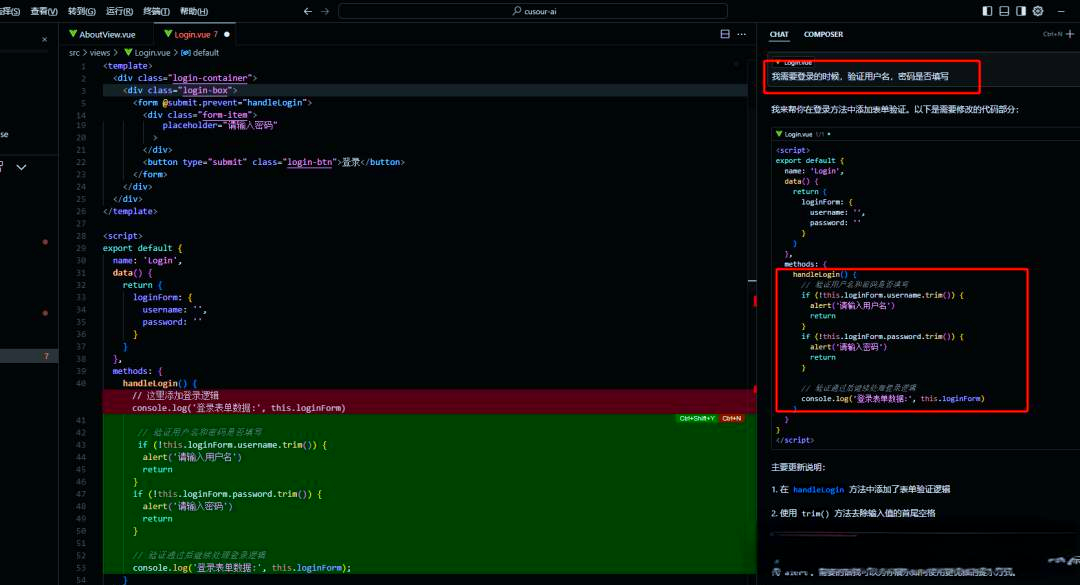Click the Vue icon on AboutView.vue tab
The width and height of the screenshot is (1080, 585).
(x=73, y=34)
